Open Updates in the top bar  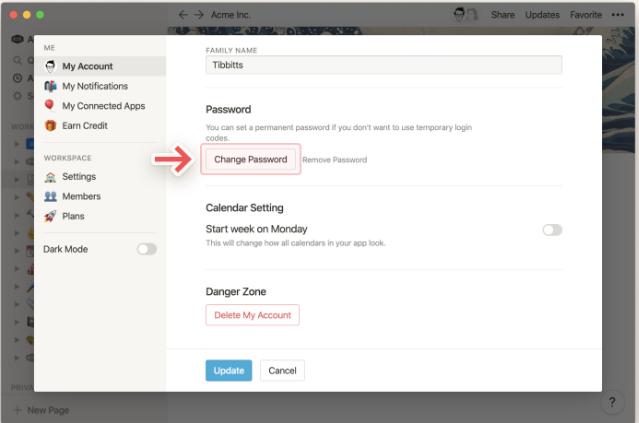pyautogui.click(x=542, y=15)
